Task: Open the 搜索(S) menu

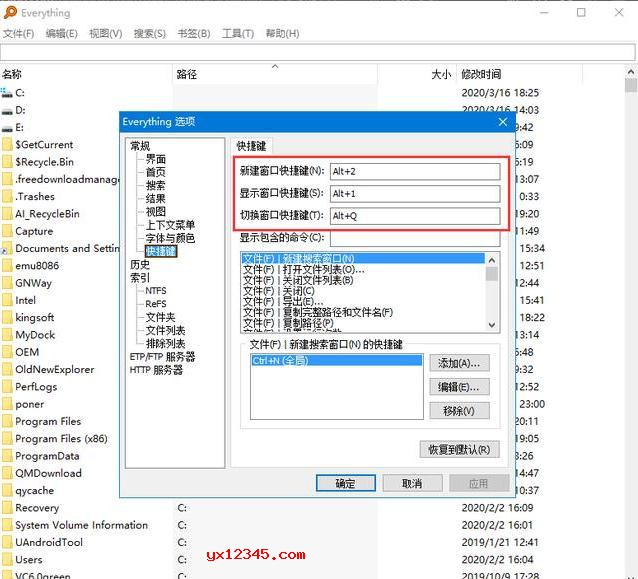Action: [x=150, y=34]
